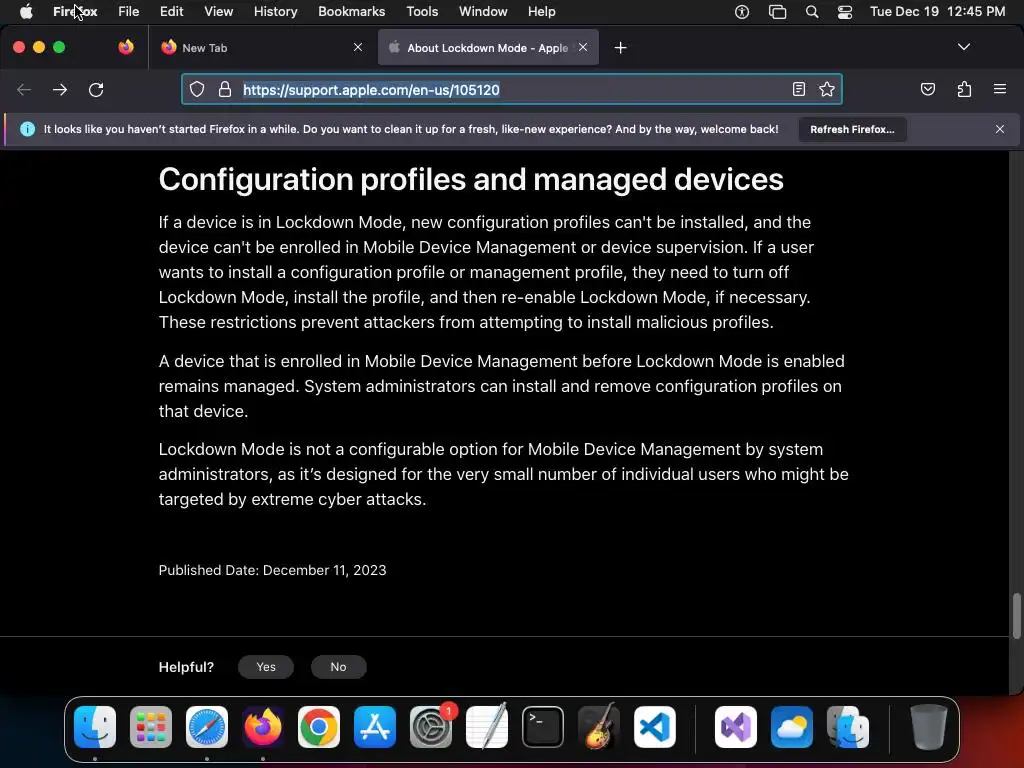This screenshot has height=768, width=1024.
Task: Open System Settings from the dock
Action: 431,727
